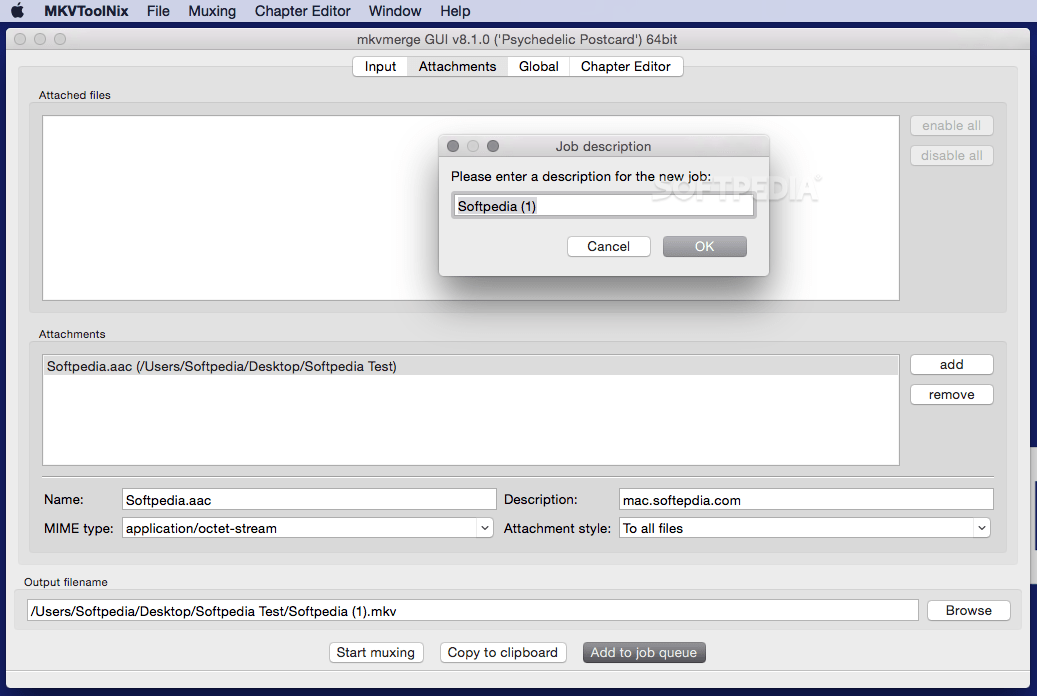The width and height of the screenshot is (1037, 696).
Task: Open the File menu
Action: (158, 11)
